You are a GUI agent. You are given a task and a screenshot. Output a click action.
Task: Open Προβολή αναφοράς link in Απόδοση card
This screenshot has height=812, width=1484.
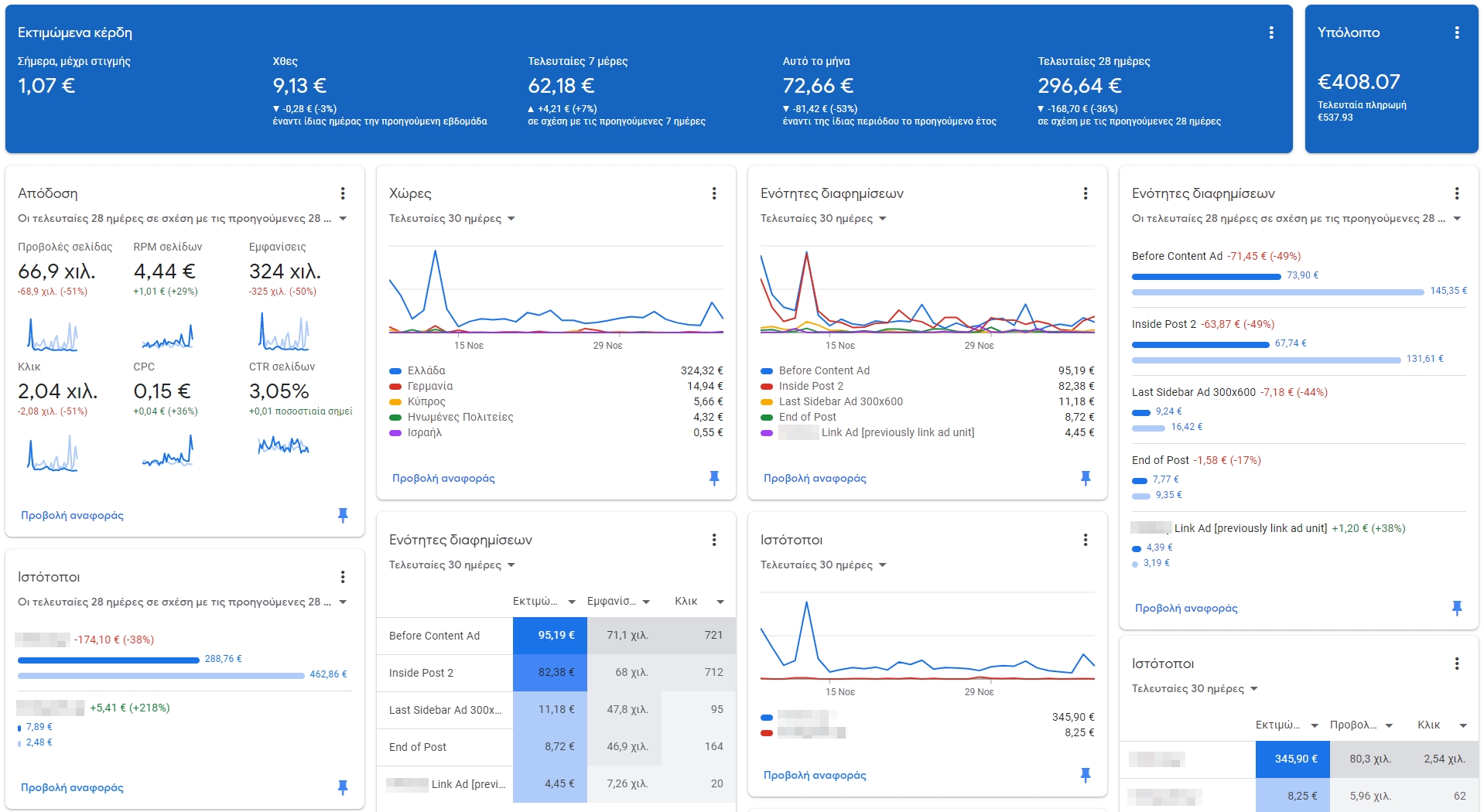click(x=72, y=516)
